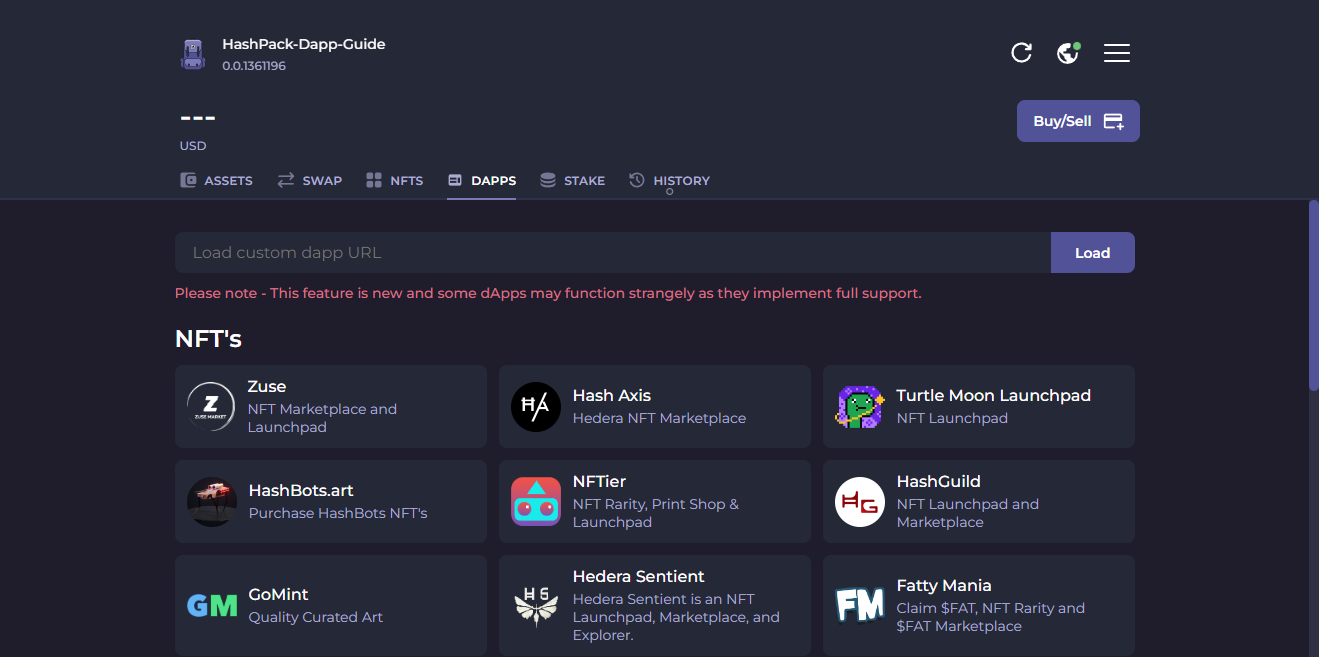
Task: Go to the NFTs tab
Action: click(395, 181)
